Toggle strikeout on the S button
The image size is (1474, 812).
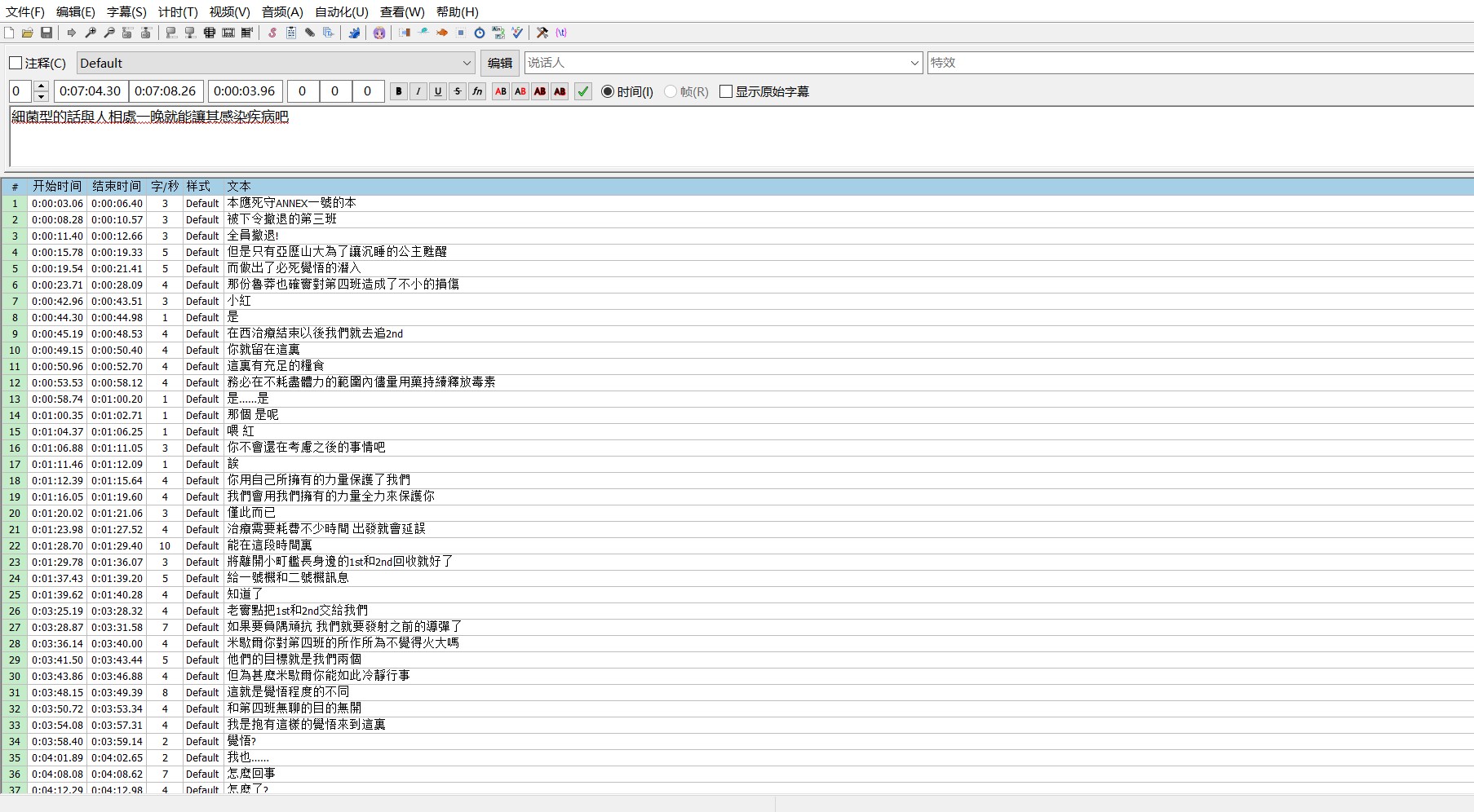tap(458, 91)
